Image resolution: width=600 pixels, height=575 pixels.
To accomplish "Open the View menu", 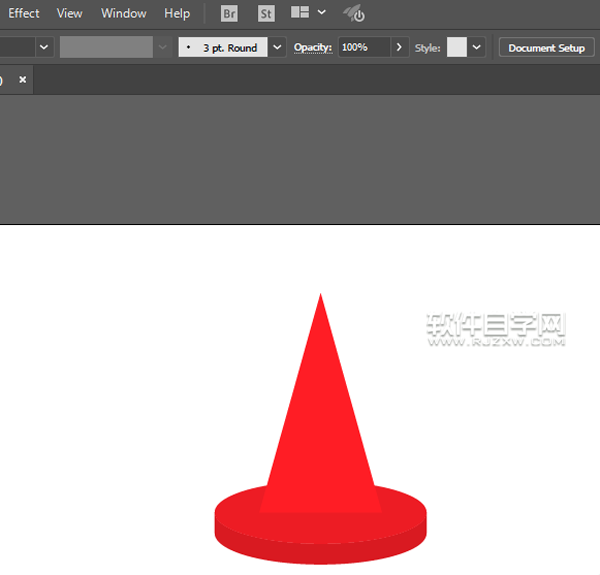I will pyautogui.click(x=70, y=13).
